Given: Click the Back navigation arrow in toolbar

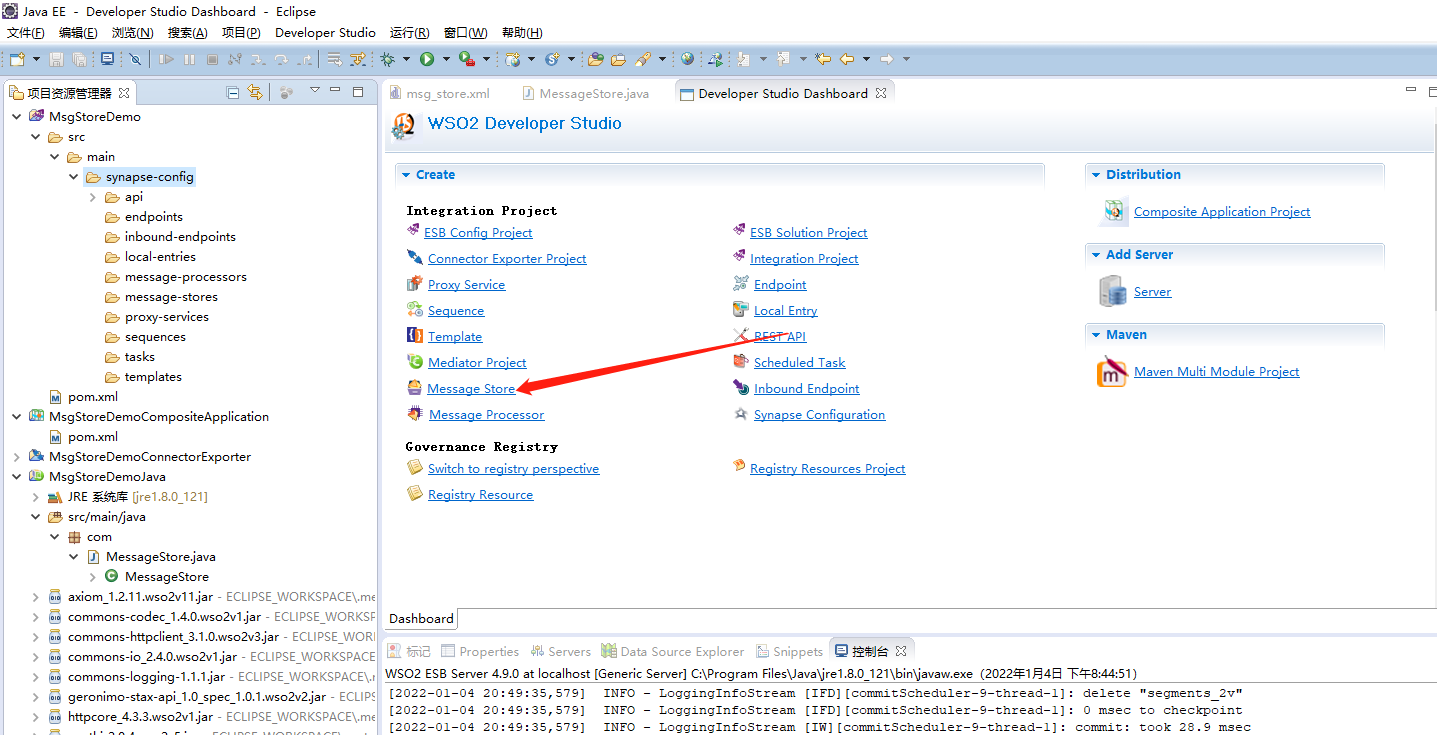Looking at the screenshot, I should click(846, 59).
